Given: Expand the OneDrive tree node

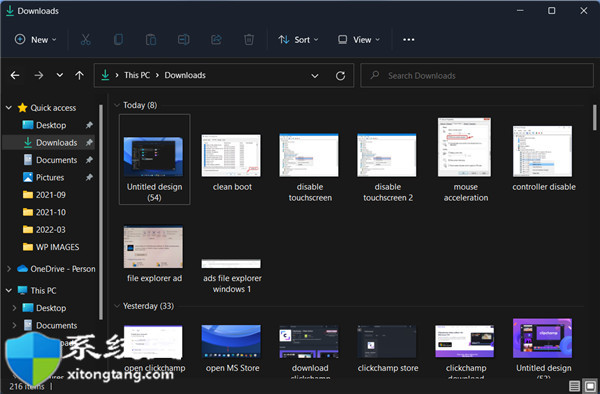Looking at the screenshot, I should click(9, 269).
